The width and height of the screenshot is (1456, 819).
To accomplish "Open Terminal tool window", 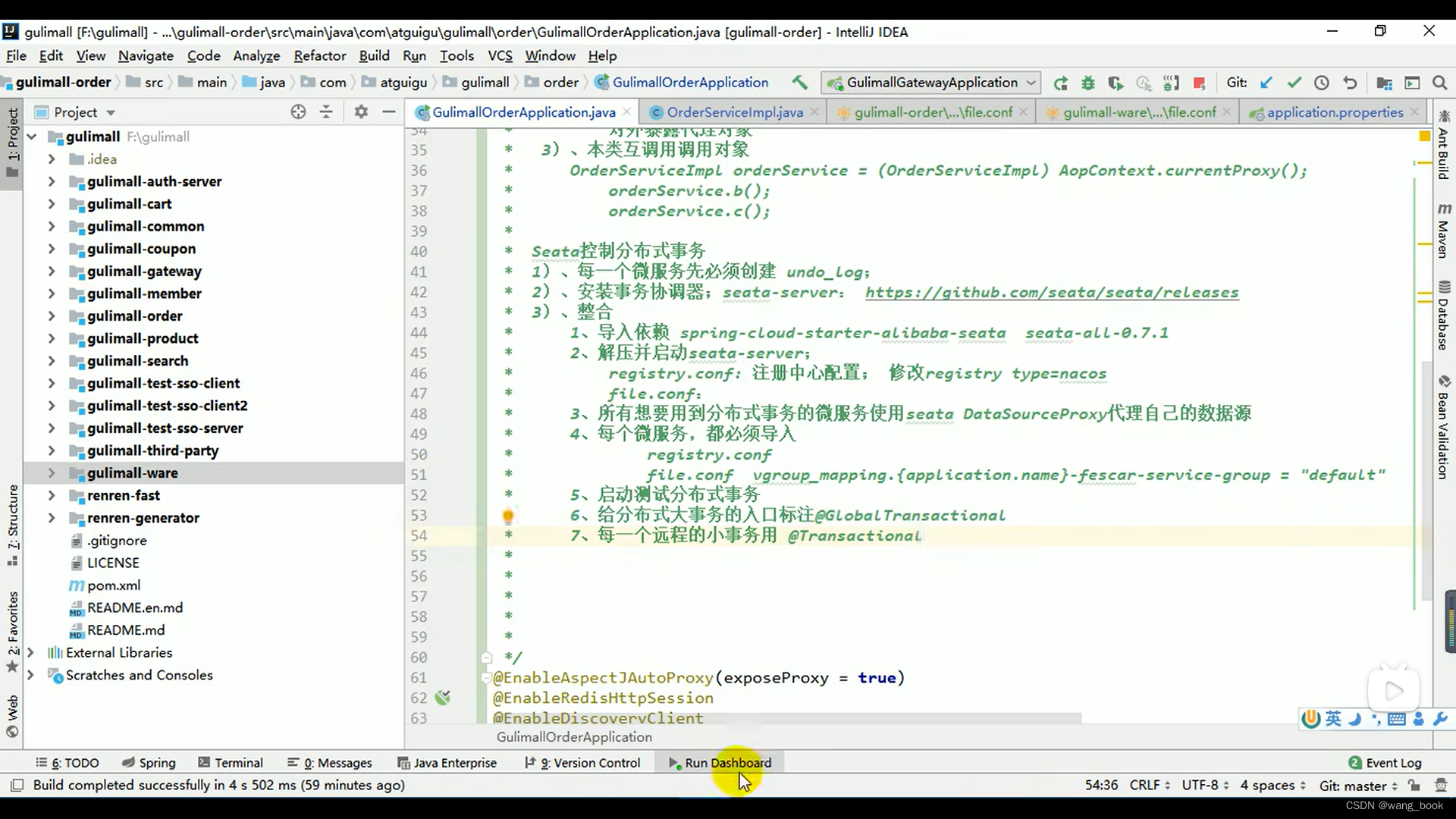I will click(231, 763).
